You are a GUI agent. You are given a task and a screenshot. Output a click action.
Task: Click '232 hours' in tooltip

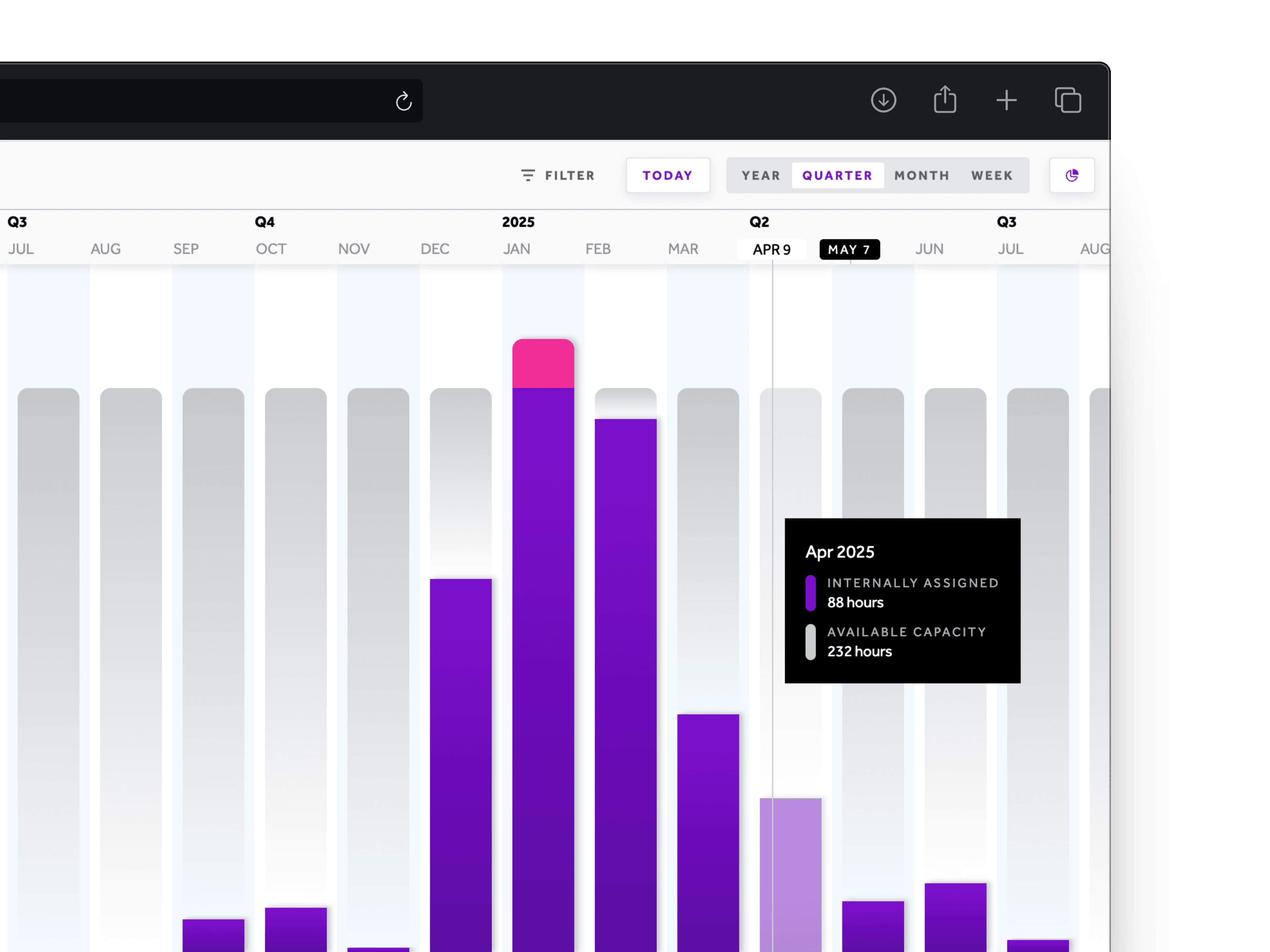tap(859, 651)
